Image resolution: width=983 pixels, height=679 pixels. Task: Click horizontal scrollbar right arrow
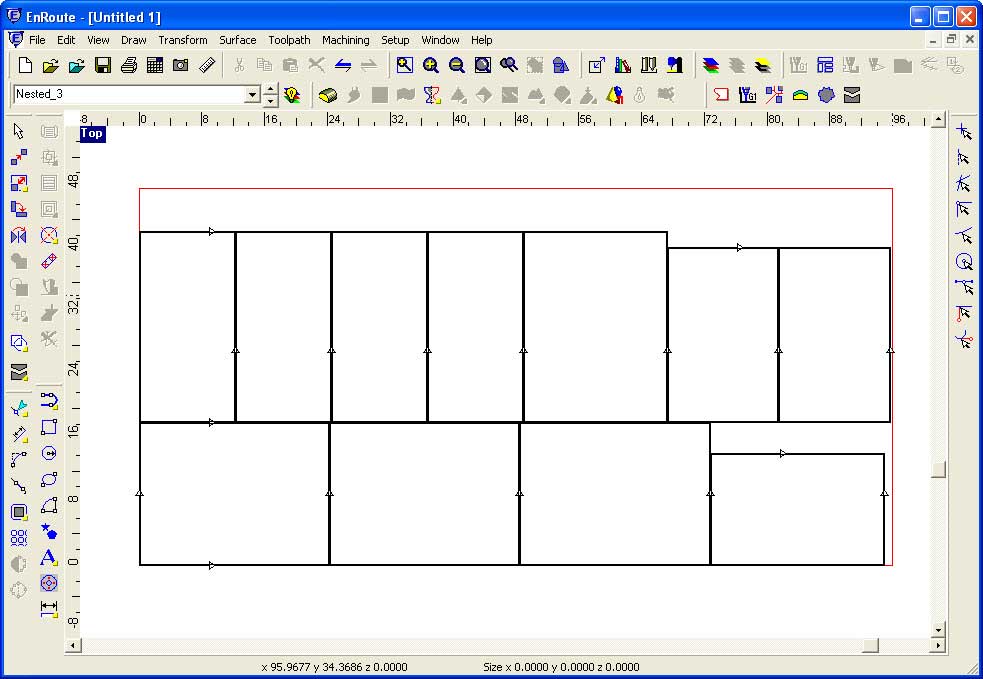point(938,645)
